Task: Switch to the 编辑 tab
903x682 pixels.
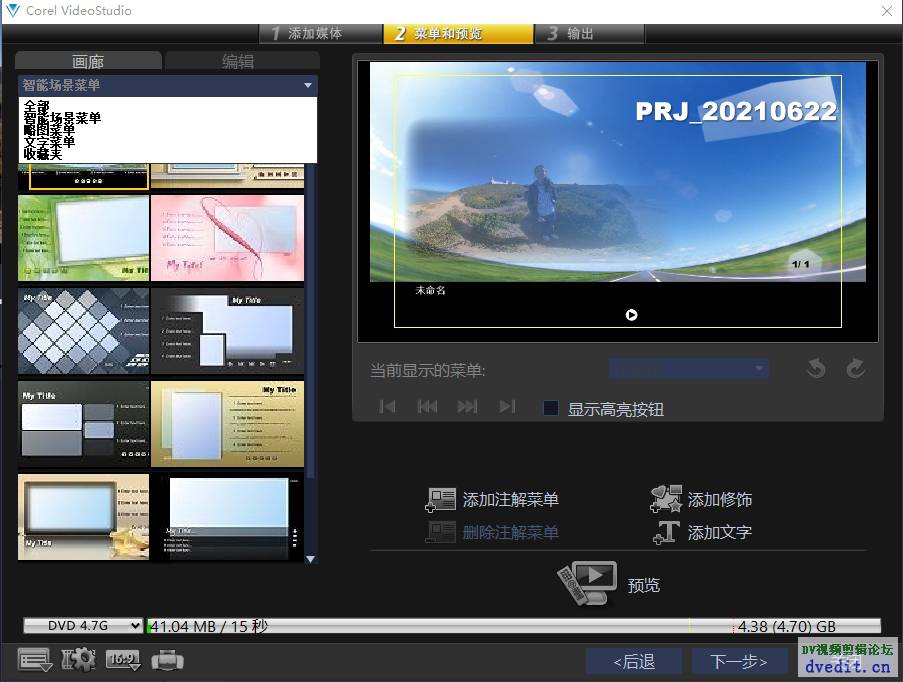Action: (238, 62)
